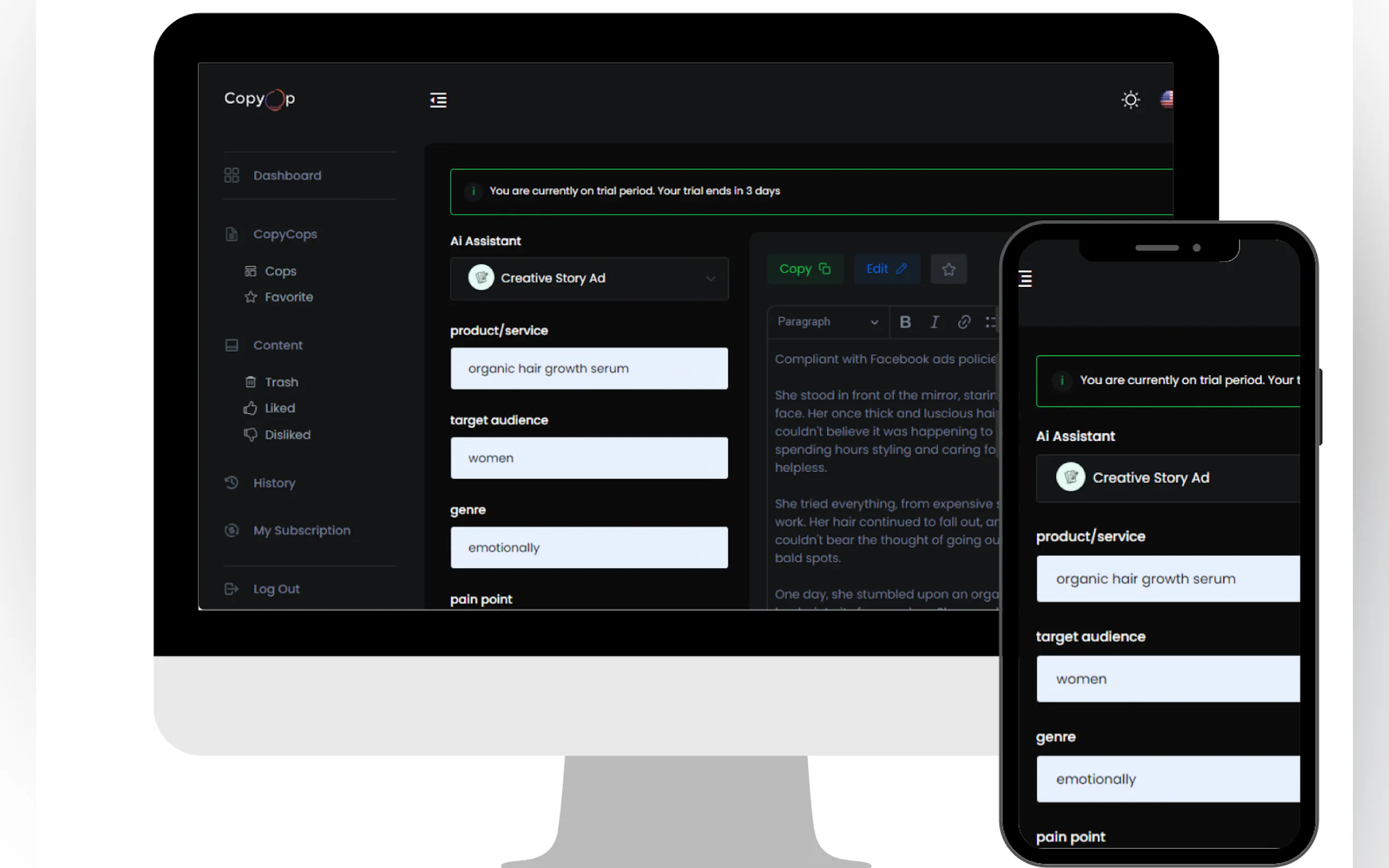Open the Paragraph style dropdown
Image resolution: width=1389 pixels, height=868 pixels.
coord(827,322)
